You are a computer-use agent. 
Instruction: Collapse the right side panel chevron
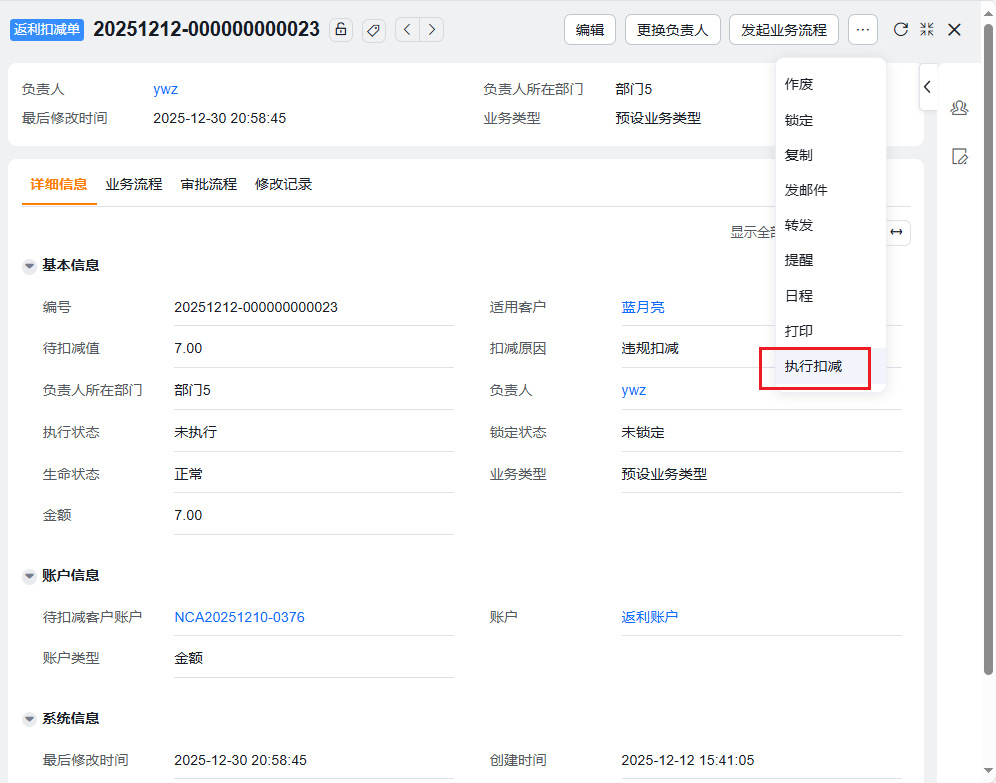(x=927, y=87)
